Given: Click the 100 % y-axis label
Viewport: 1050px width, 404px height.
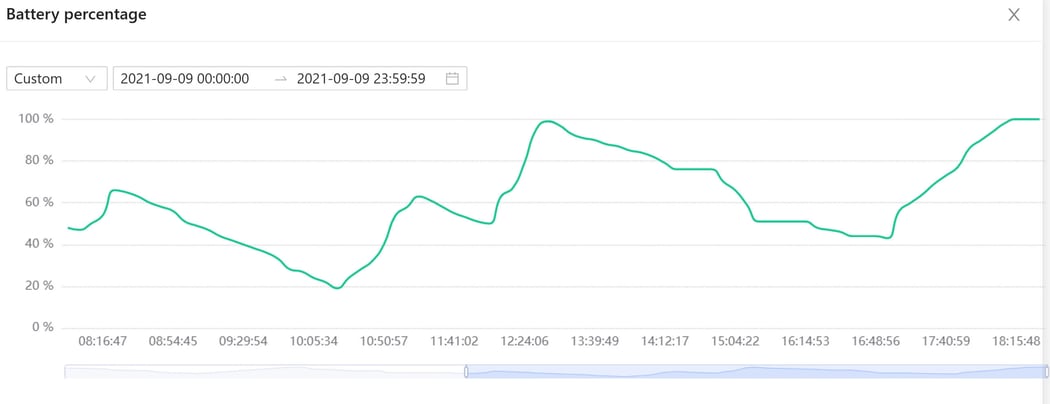Looking at the screenshot, I should pyautogui.click(x=35, y=119).
